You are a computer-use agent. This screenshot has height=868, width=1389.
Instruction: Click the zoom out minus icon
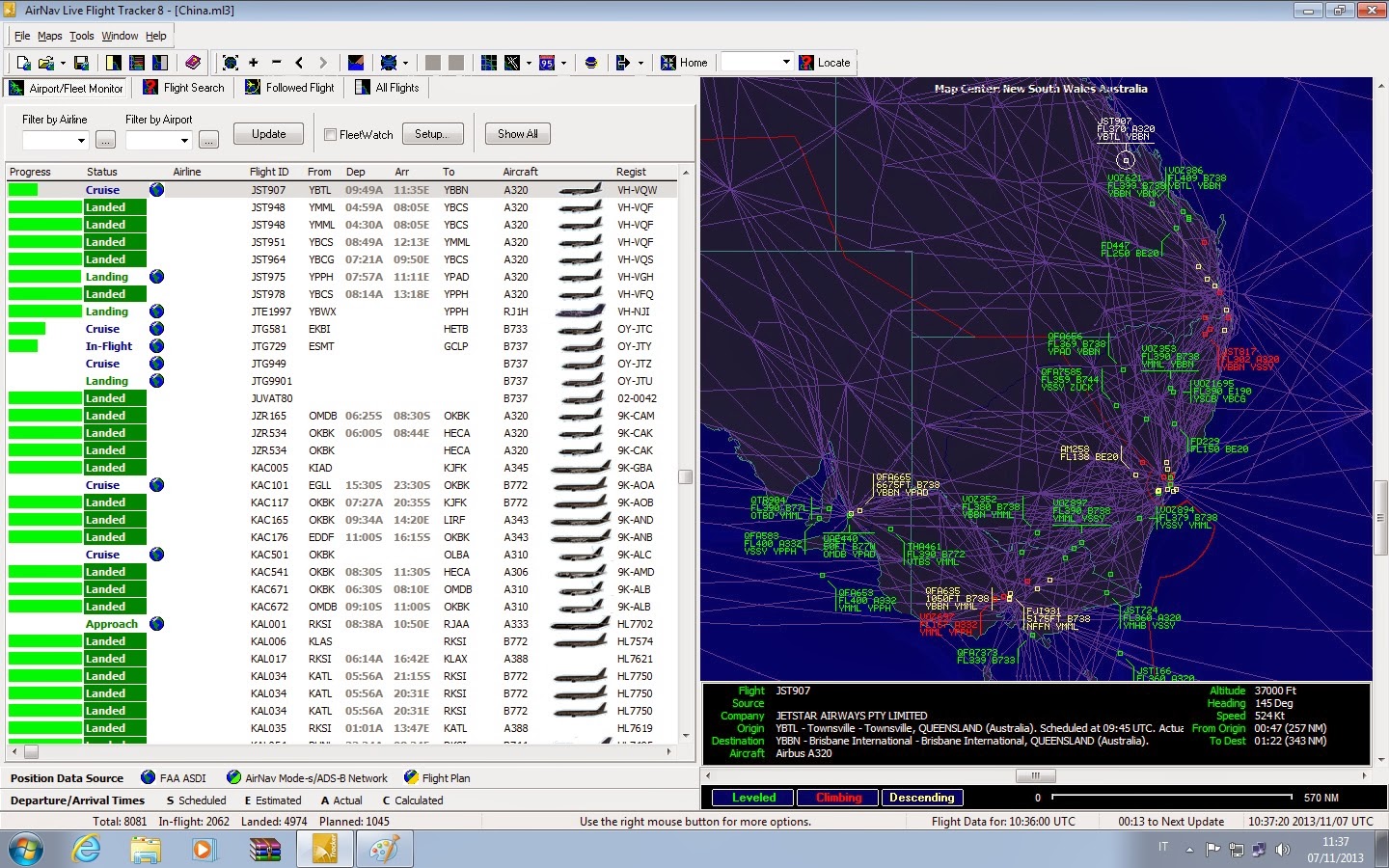coord(277,63)
